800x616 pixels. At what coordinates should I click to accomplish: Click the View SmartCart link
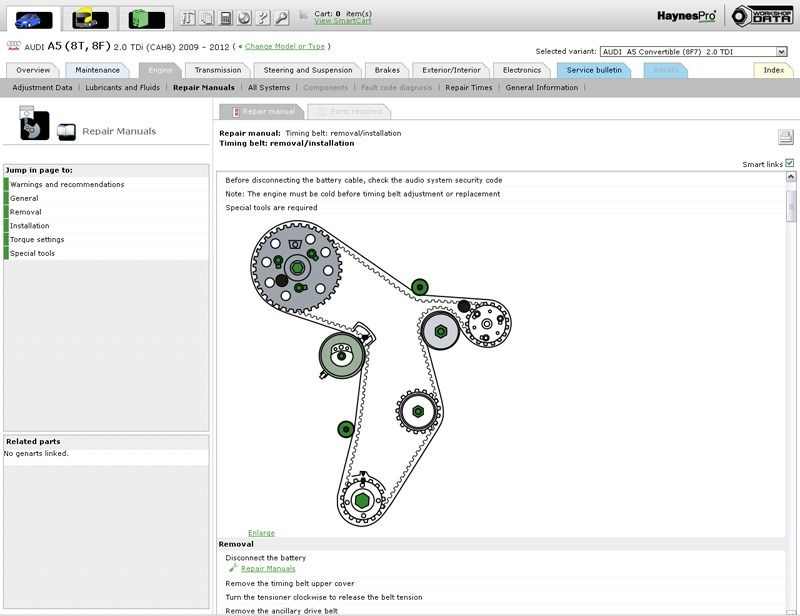coord(343,21)
